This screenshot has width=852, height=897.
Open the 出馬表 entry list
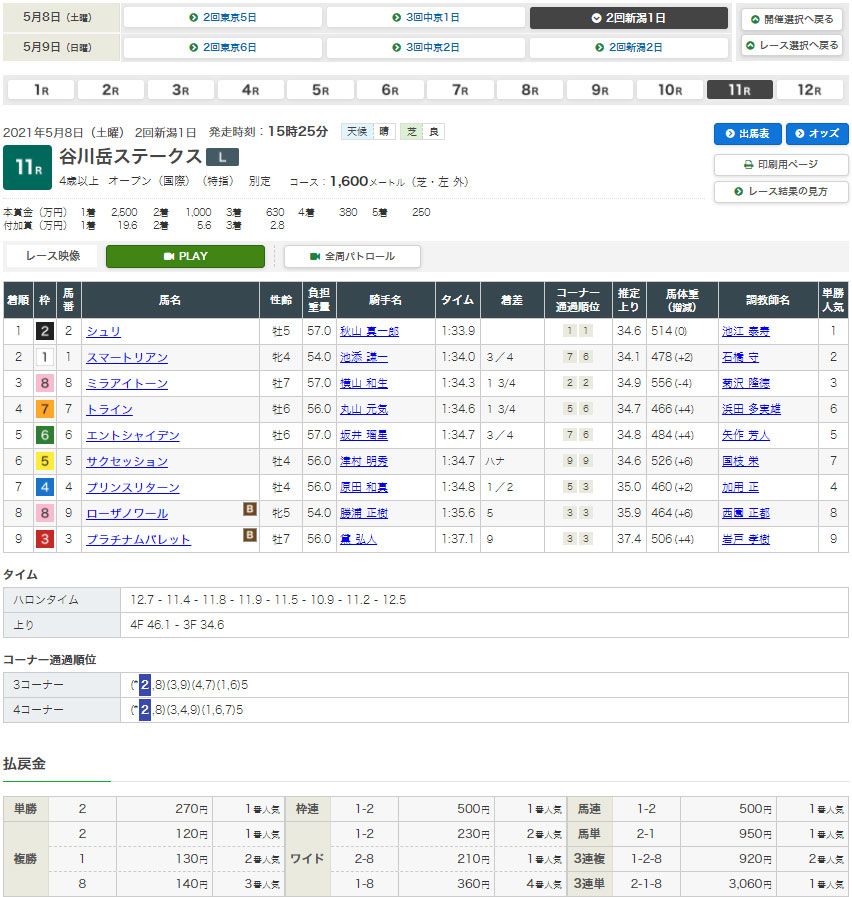(747, 134)
